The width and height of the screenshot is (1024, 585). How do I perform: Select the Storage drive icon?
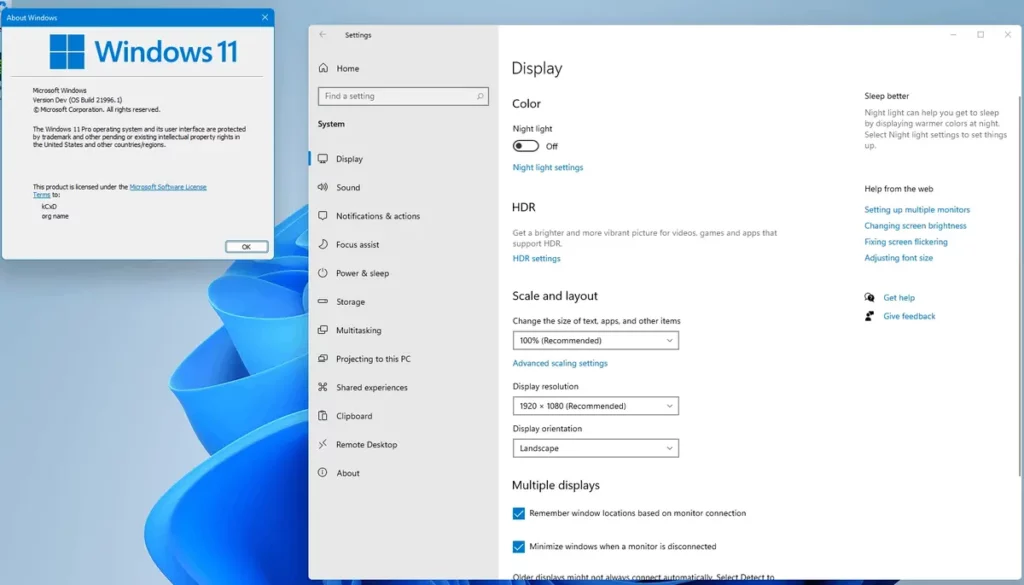tap(322, 301)
